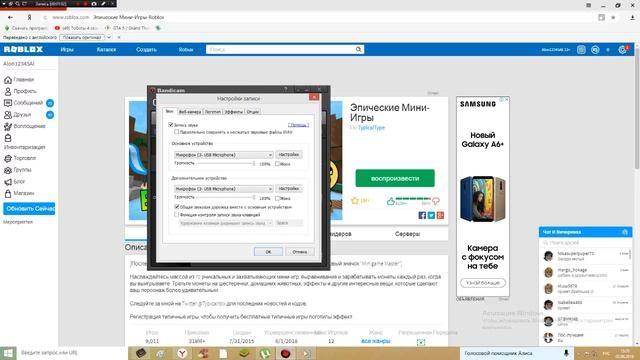Click the Alice voice assistant microphone icon
This screenshot has width=640, height=360.
566,353
